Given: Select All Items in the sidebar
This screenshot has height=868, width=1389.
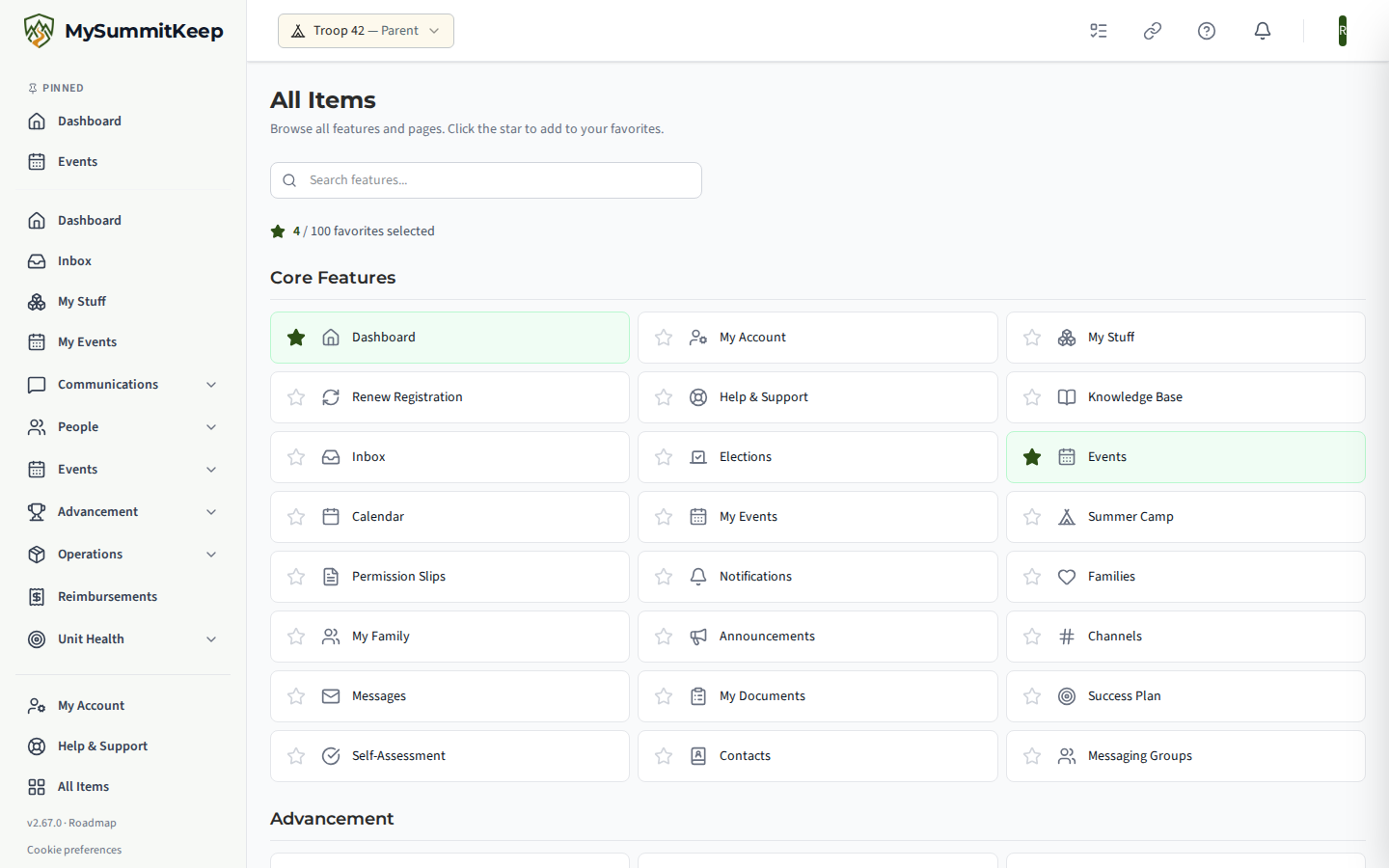Looking at the screenshot, I should click(x=123, y=787).
